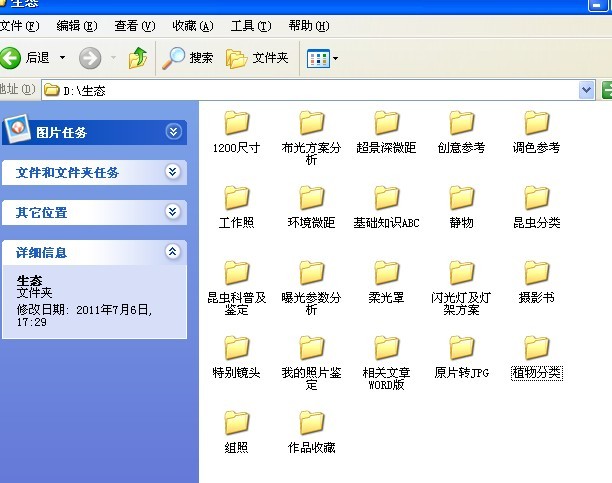Select the 特别镜头 folder icon

click(x=237, y=348)
